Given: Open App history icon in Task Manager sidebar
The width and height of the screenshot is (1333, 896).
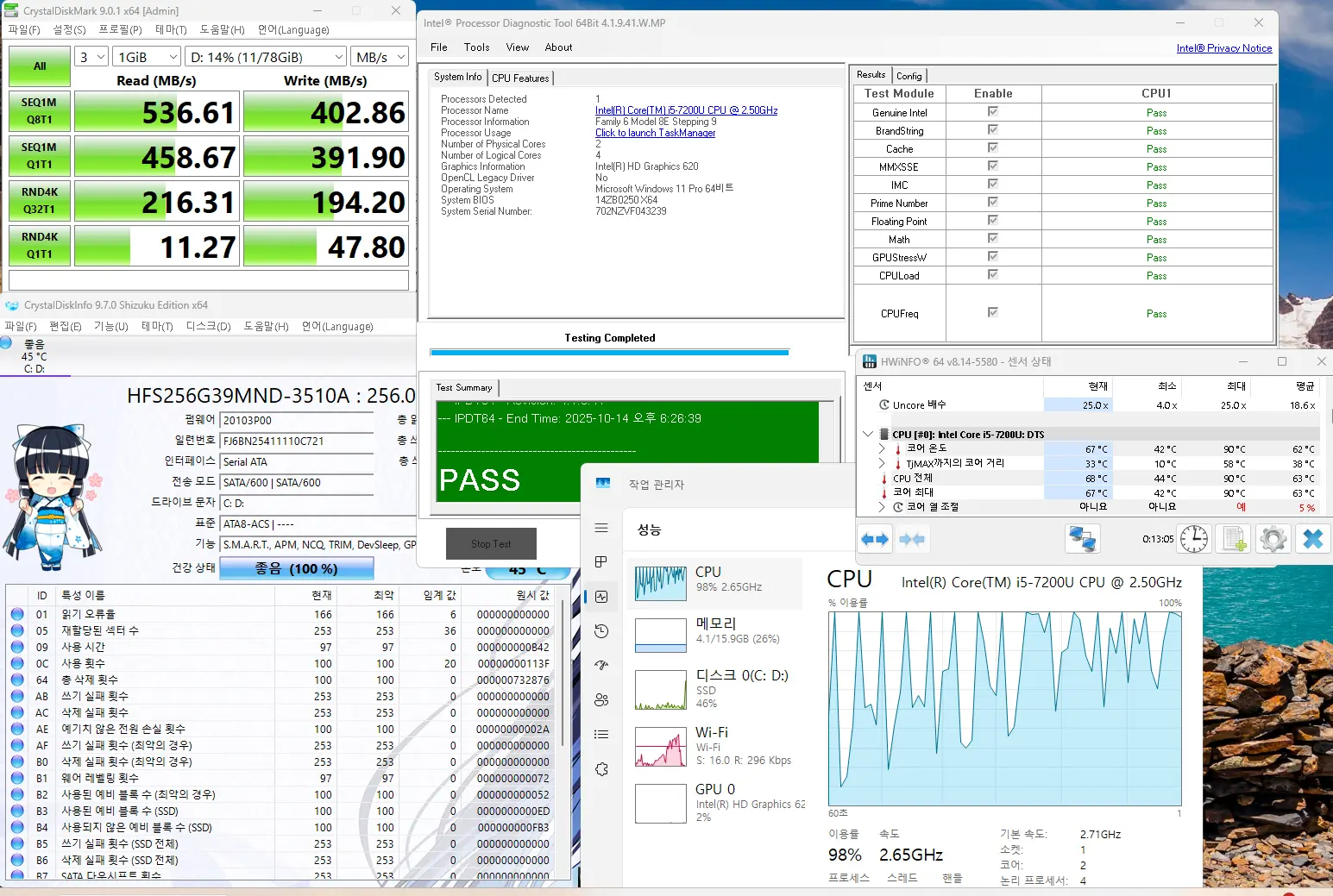Looking at the screenshot, I should pyautogui.click(x=601, y=631).
